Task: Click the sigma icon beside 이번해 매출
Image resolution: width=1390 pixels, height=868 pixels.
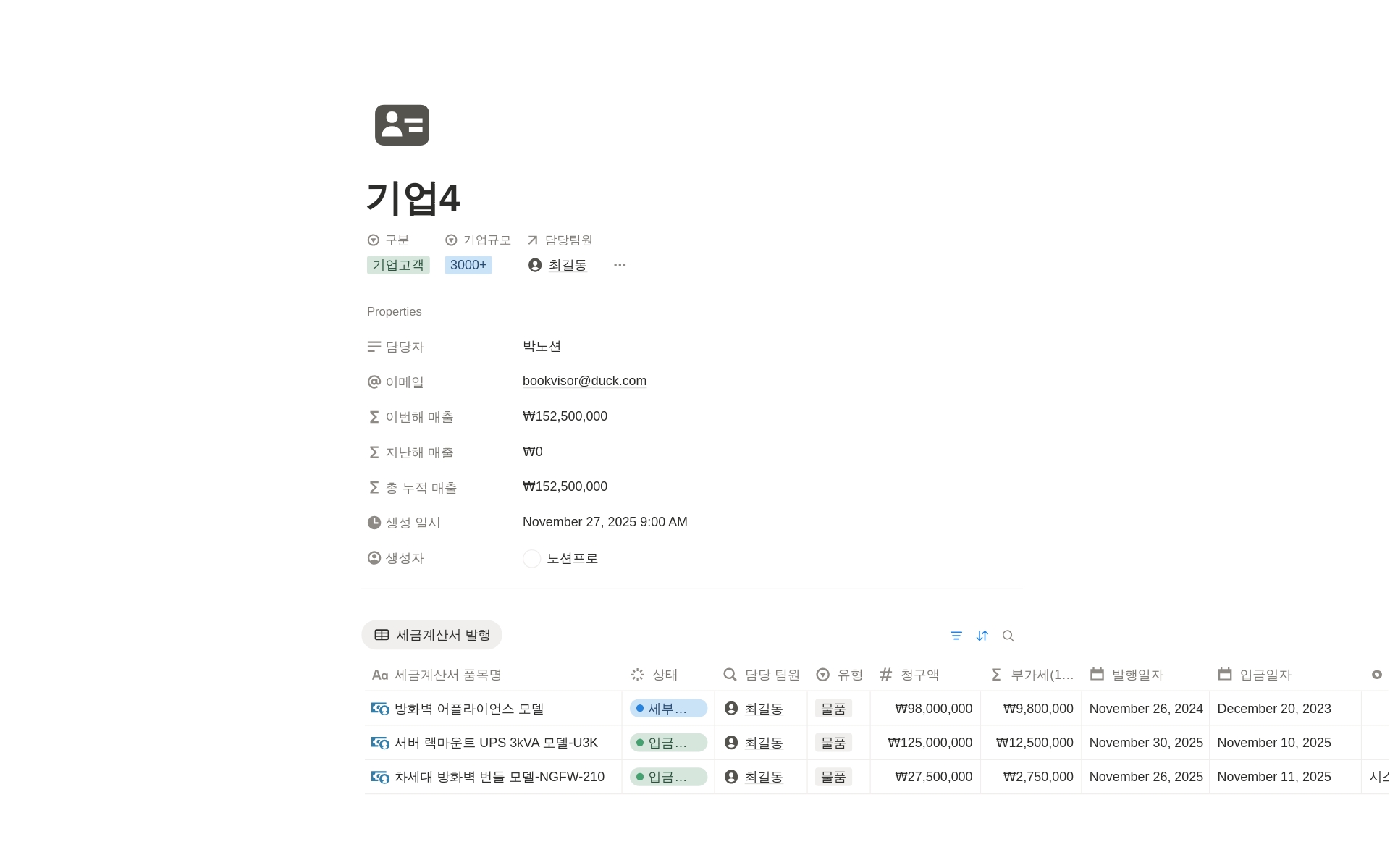Action: [374, 417]
